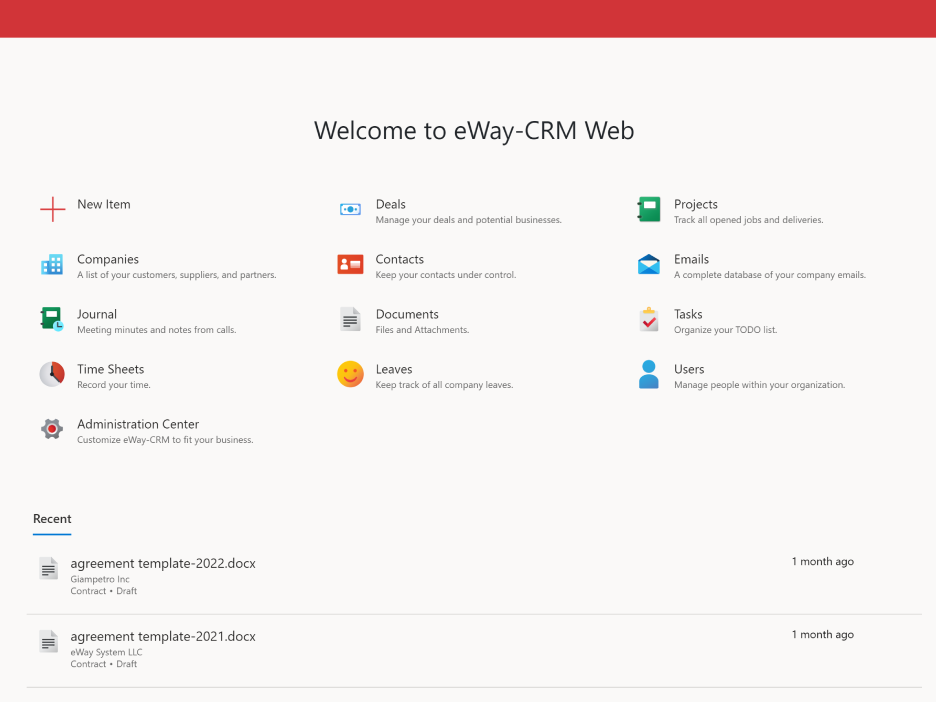Open the Tasks module label
Screen dimensions: 936x702
[x=688, y=314]
